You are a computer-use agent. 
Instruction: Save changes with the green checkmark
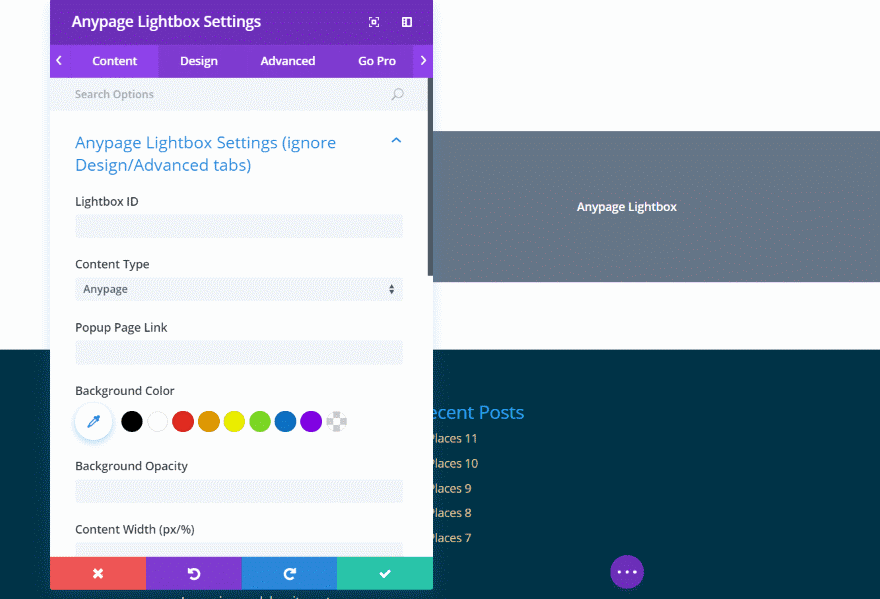(385, 573)
